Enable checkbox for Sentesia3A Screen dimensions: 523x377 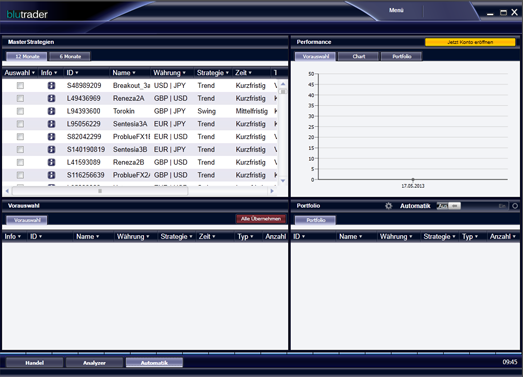pyautogui.click(x=20, y=124)
